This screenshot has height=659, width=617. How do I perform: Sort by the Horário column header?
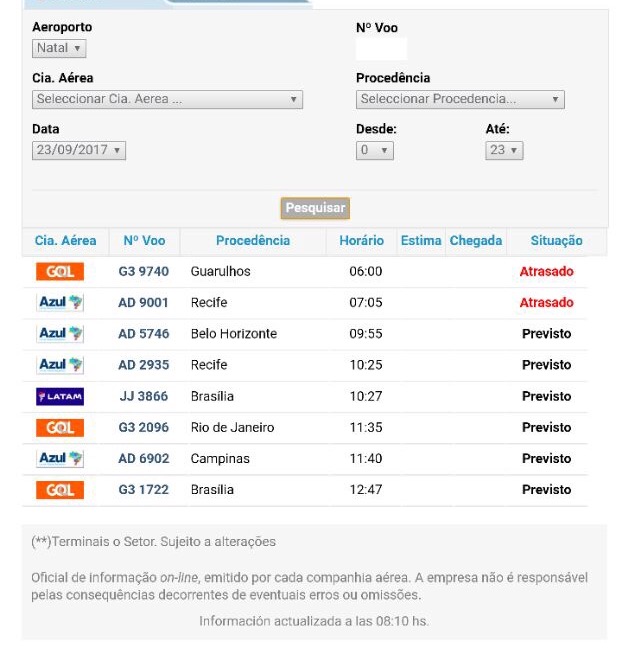(x=361, y=241)
